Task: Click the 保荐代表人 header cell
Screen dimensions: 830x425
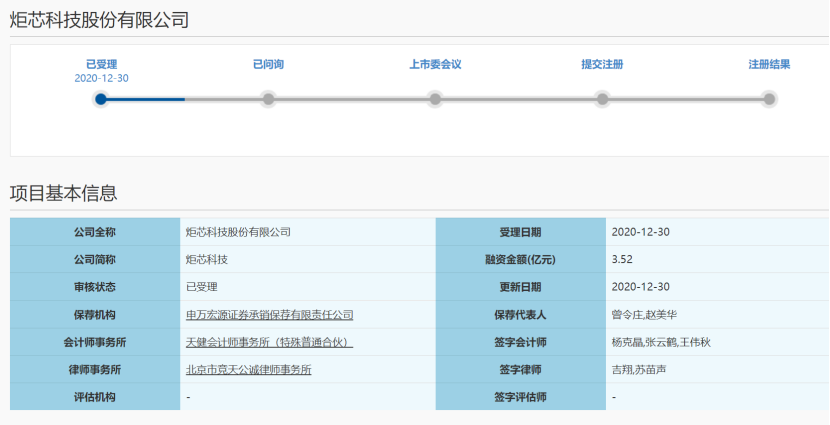Action: click(x=520, y=314)
